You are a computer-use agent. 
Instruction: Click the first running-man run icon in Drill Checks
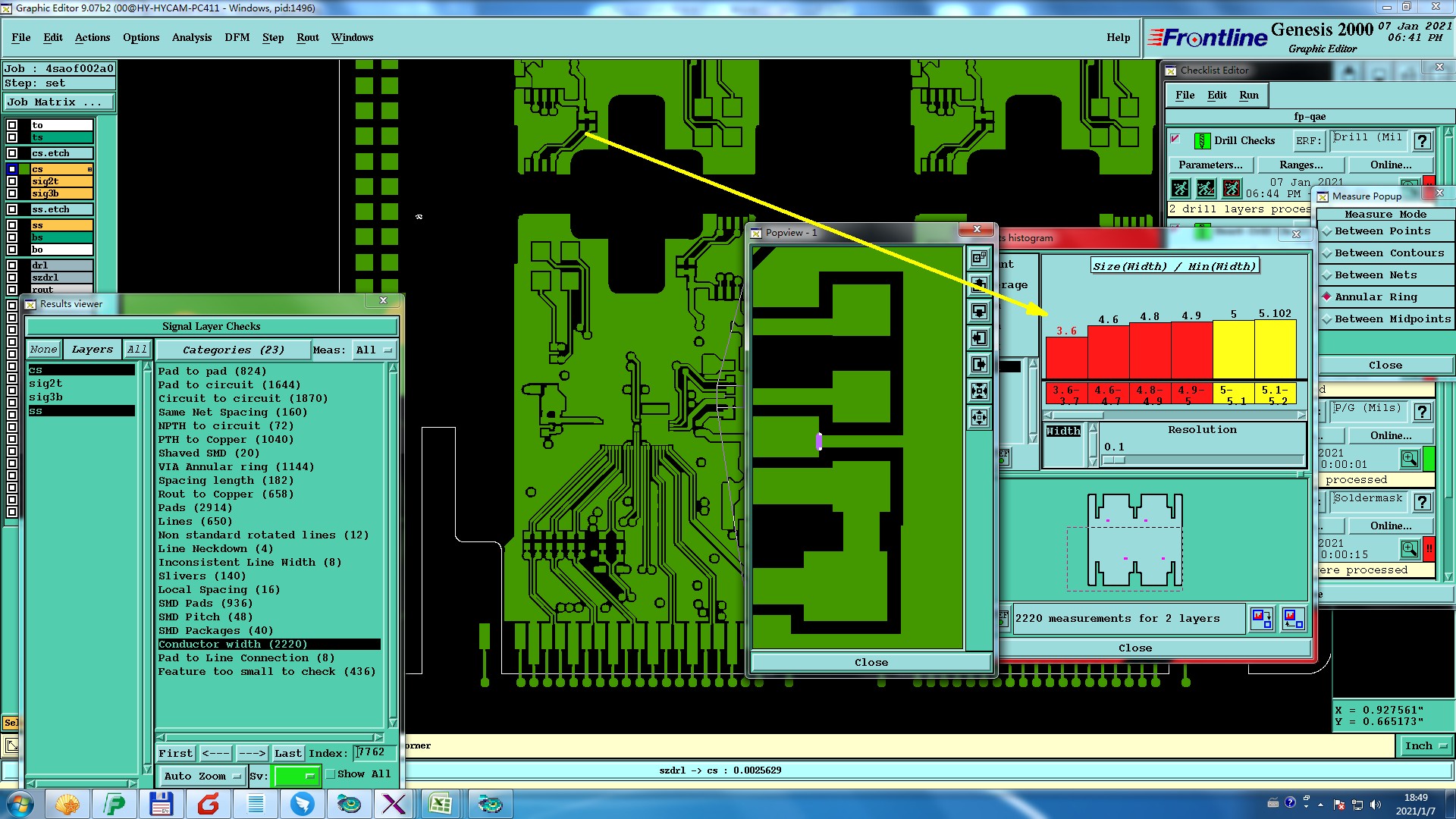tap(1180, 188)
